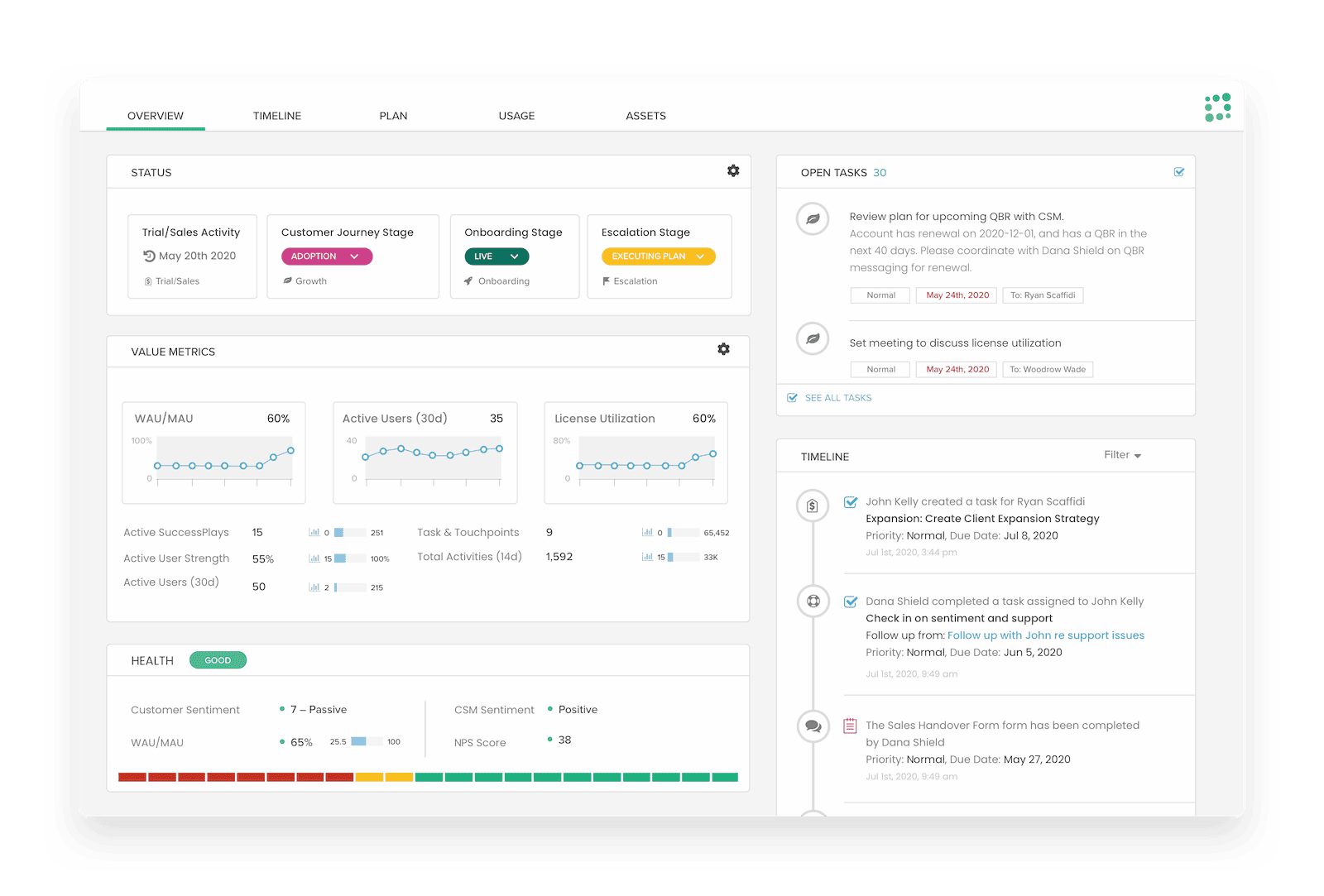Click the chat bubbles timeline icon
This screenshot has height=896, width=1324.
coord(813,726)
